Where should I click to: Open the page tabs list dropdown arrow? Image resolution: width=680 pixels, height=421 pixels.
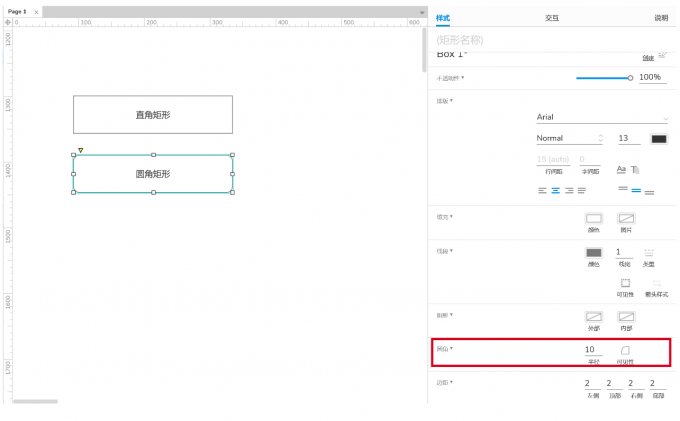422,13
